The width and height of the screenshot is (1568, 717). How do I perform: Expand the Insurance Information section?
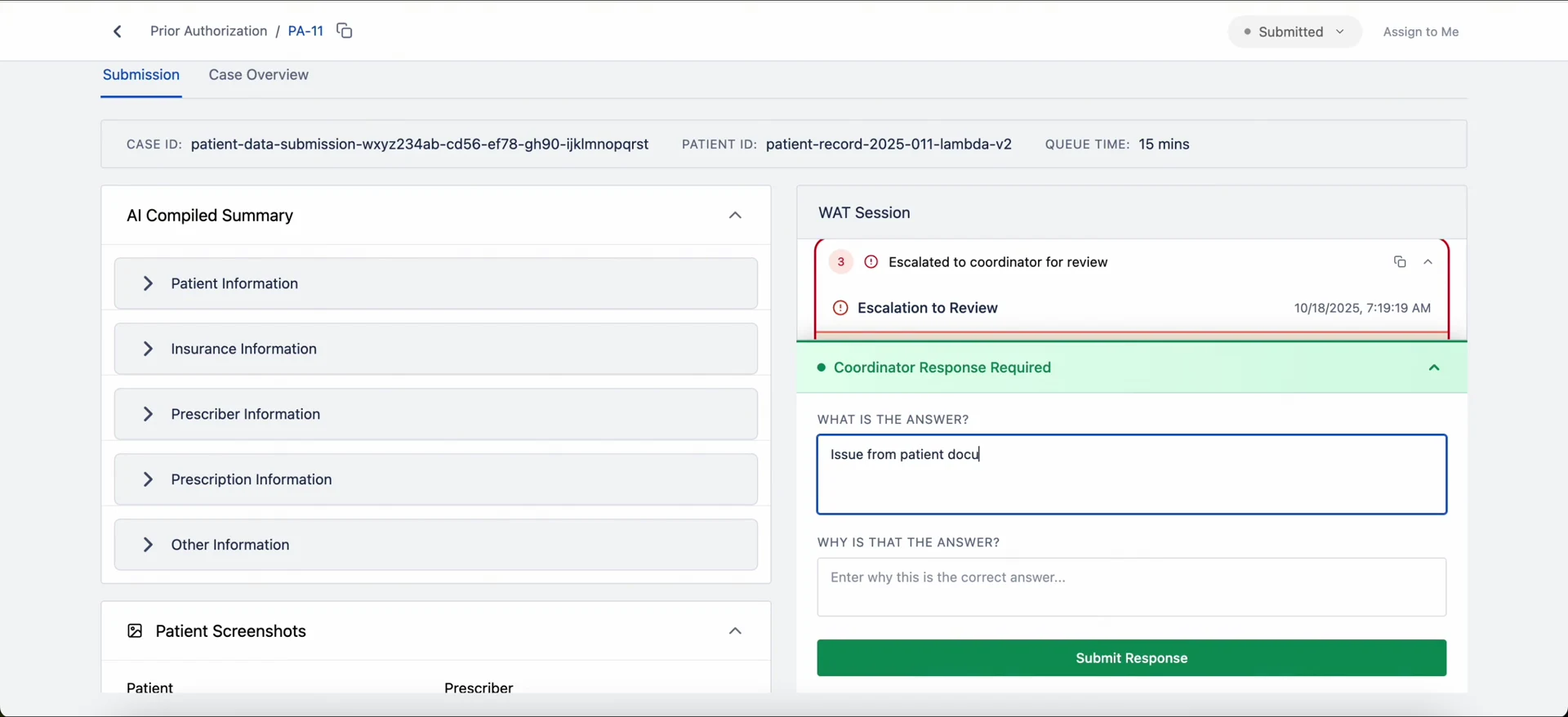click(x=436, y=349)
